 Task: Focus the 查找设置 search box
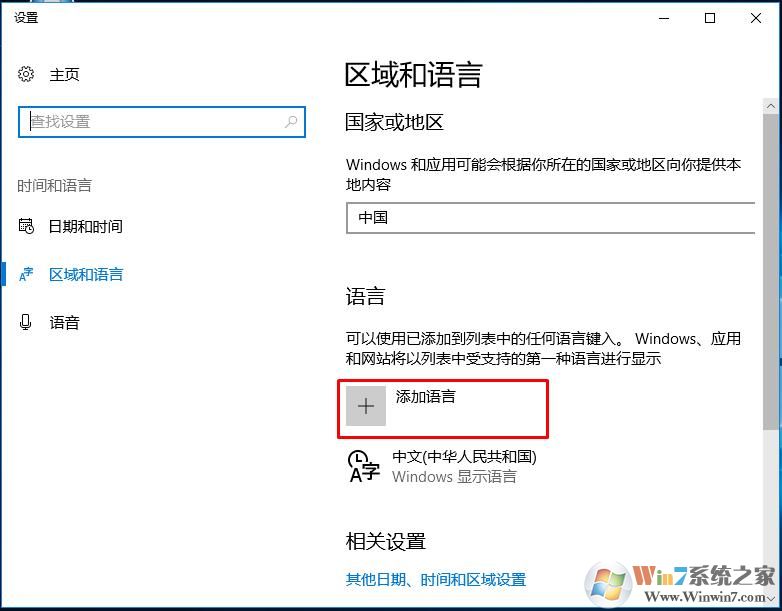coord(162,121)
